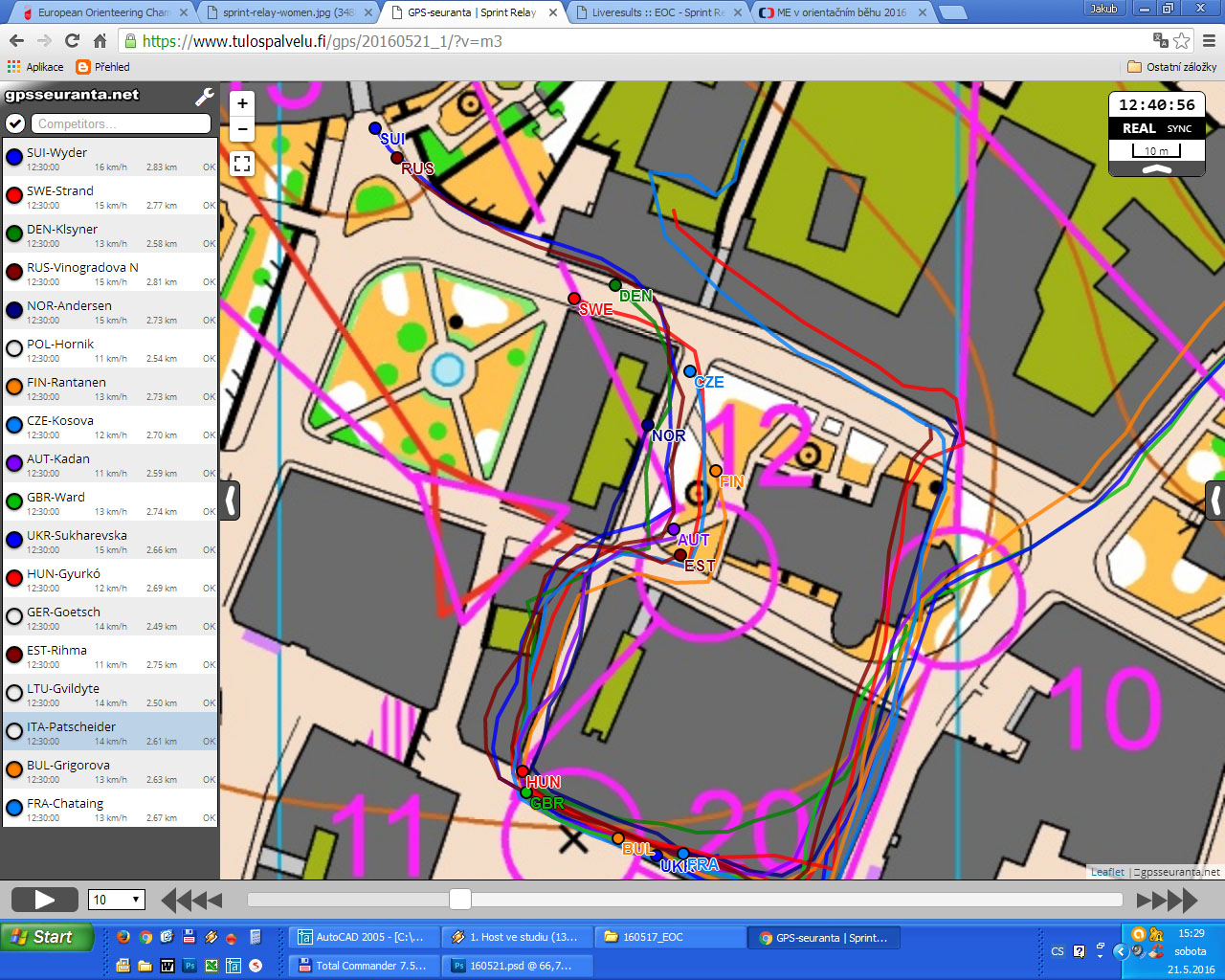Reload the current page
The height and width of the screenshot is (980, 1225).
pos(72,41)
